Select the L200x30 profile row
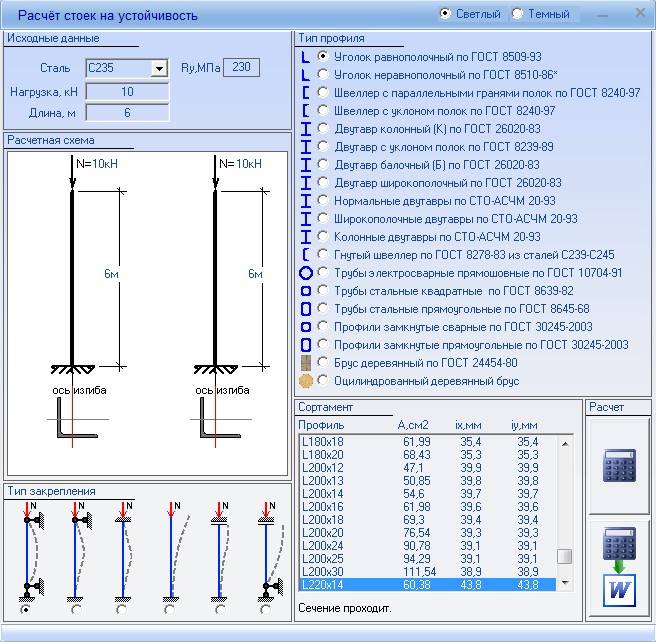The height and width of the screenshot is (642, 656). (x=428, y=571)
